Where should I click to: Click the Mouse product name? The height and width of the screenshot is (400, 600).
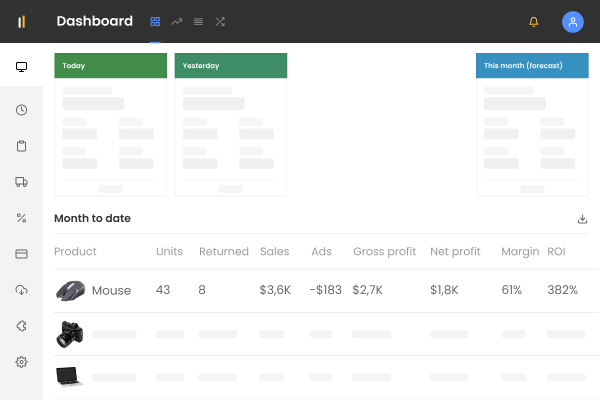(x=111, y=290)
